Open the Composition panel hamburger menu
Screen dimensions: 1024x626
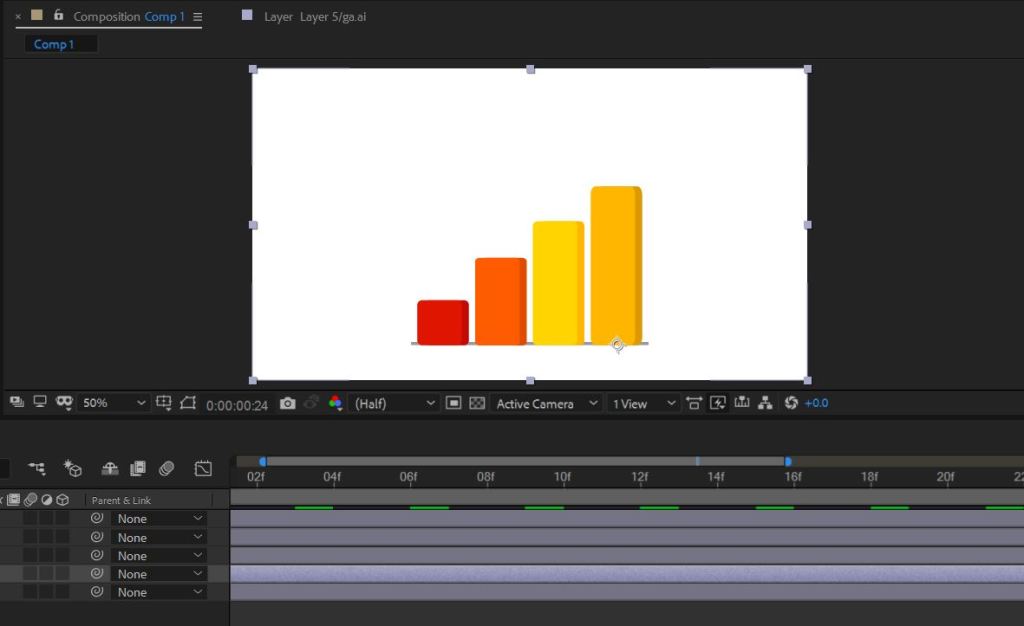(197, 17)
